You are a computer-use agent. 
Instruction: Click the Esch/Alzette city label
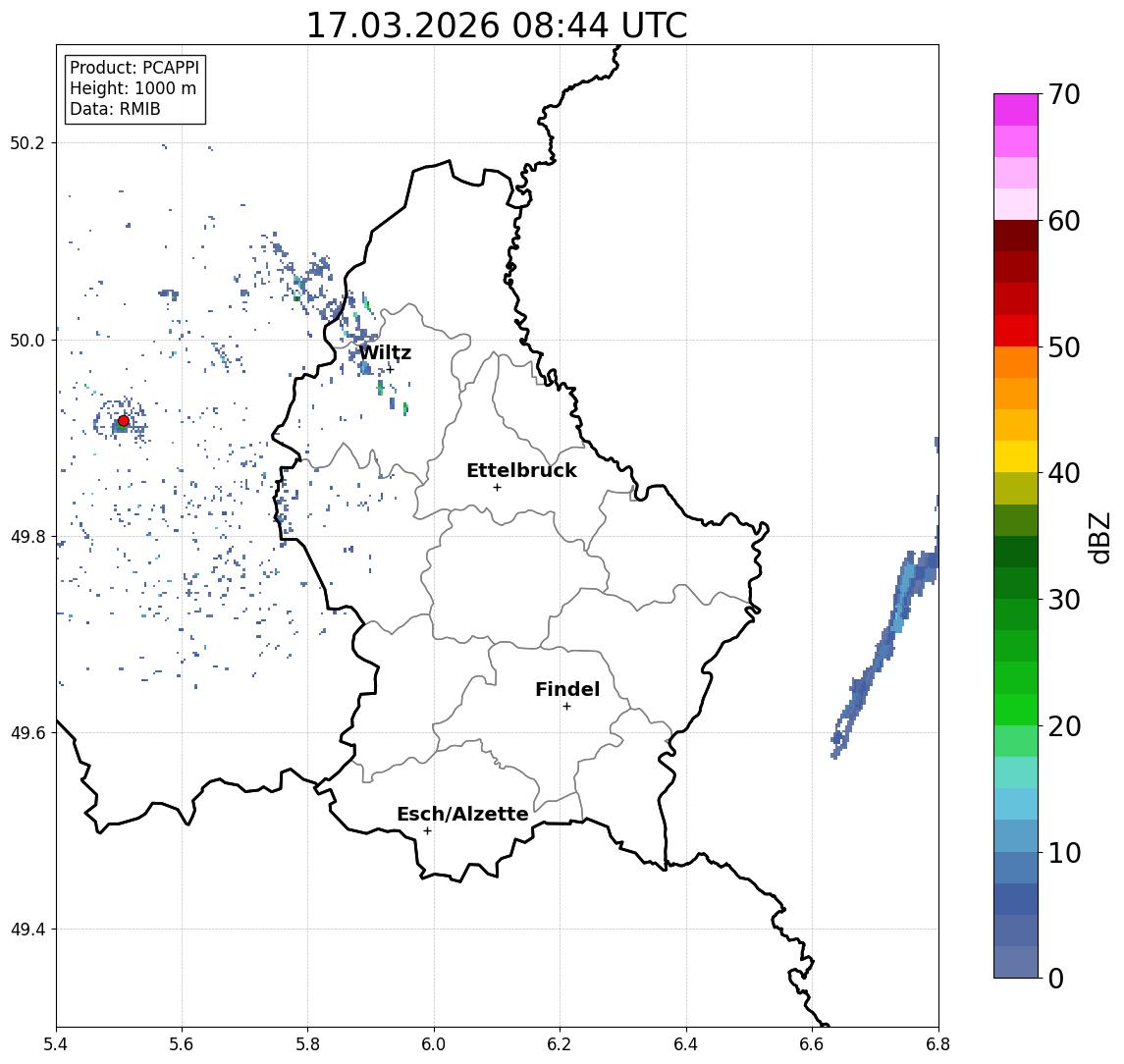[462, 814]
